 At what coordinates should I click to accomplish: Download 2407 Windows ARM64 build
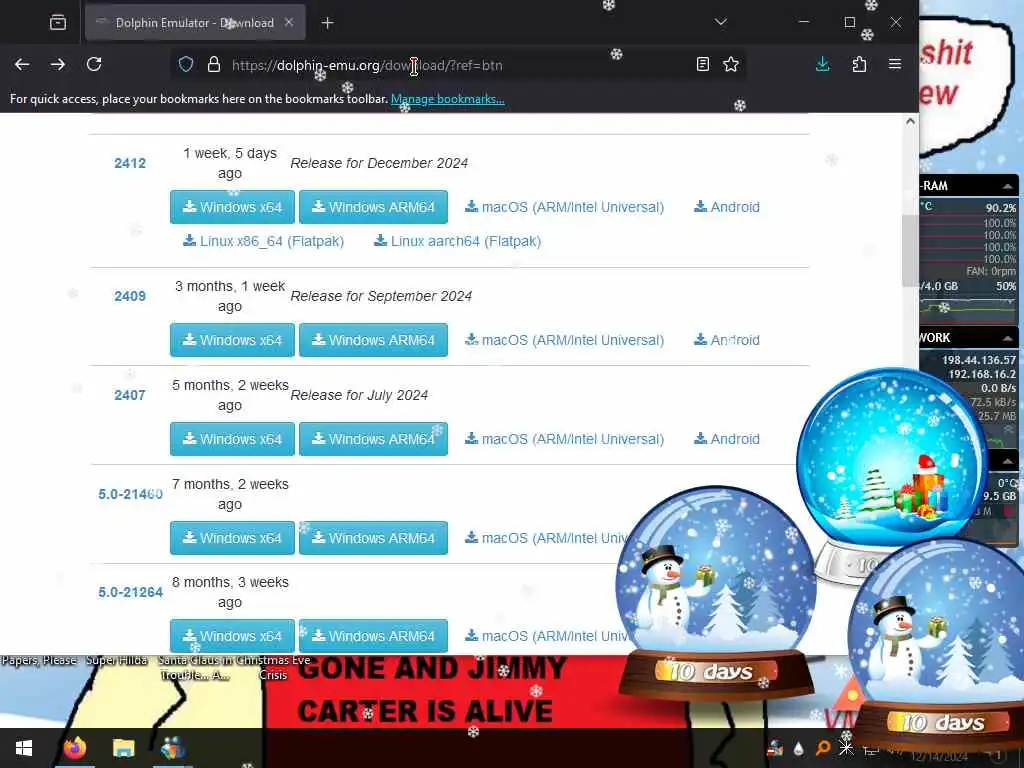tap(374, 439)
